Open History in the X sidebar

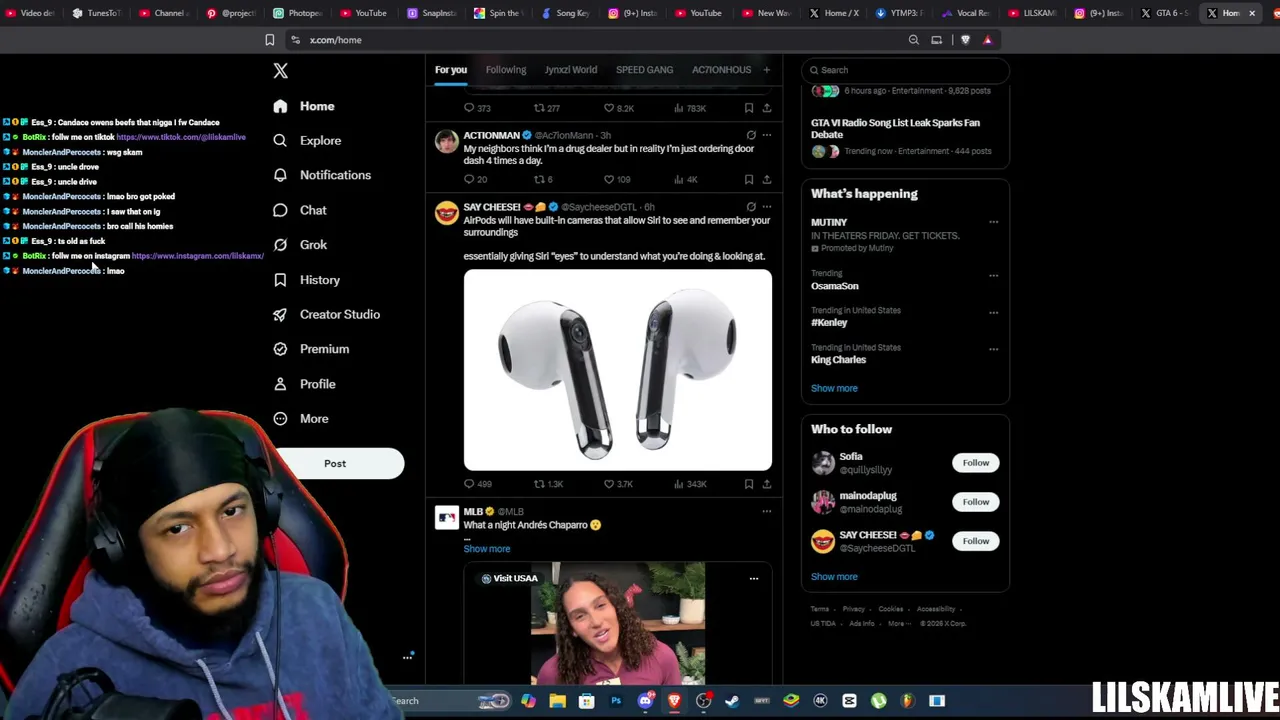307,280
